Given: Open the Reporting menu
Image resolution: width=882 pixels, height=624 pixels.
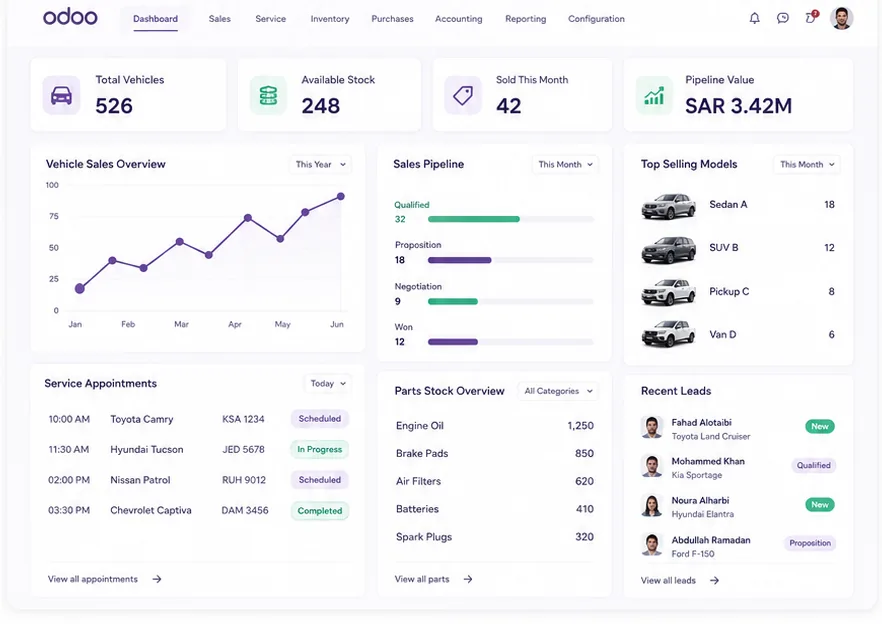Looking at the screenshot, I should coord(525,19).
